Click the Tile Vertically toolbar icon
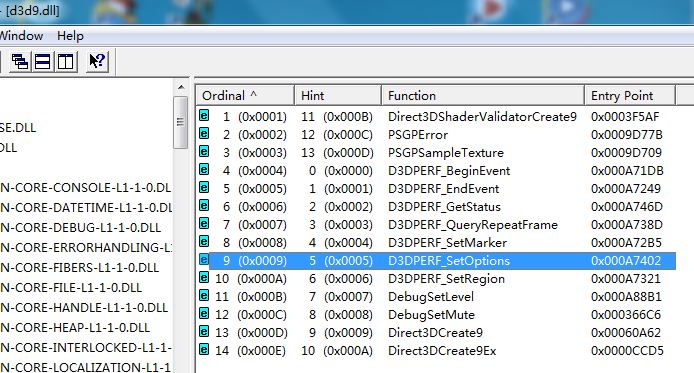This screenshot has height=373, width=694. pos(66,61)
